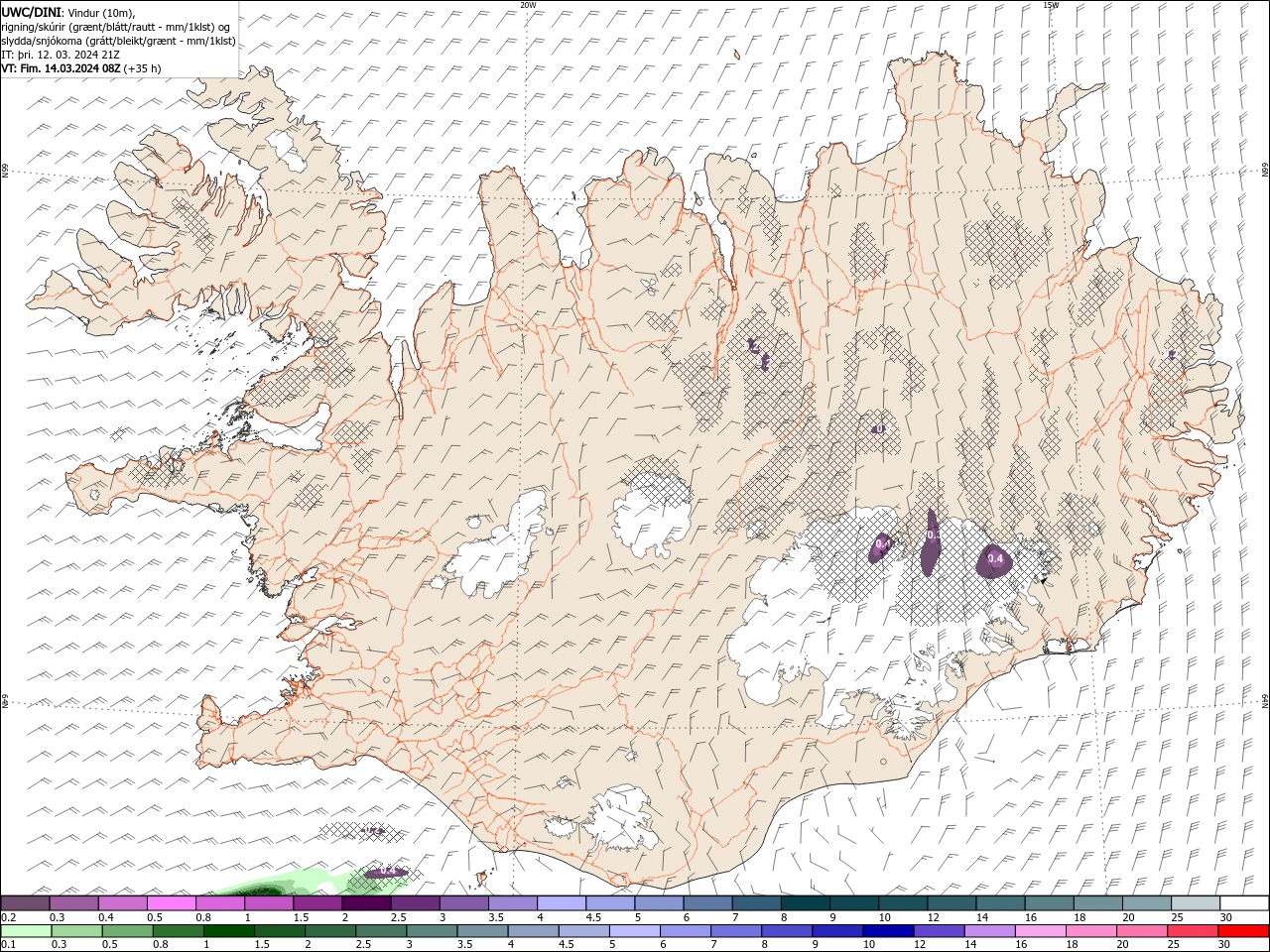Click the '4.5' value in the snow legend row

tap(593, 917)
